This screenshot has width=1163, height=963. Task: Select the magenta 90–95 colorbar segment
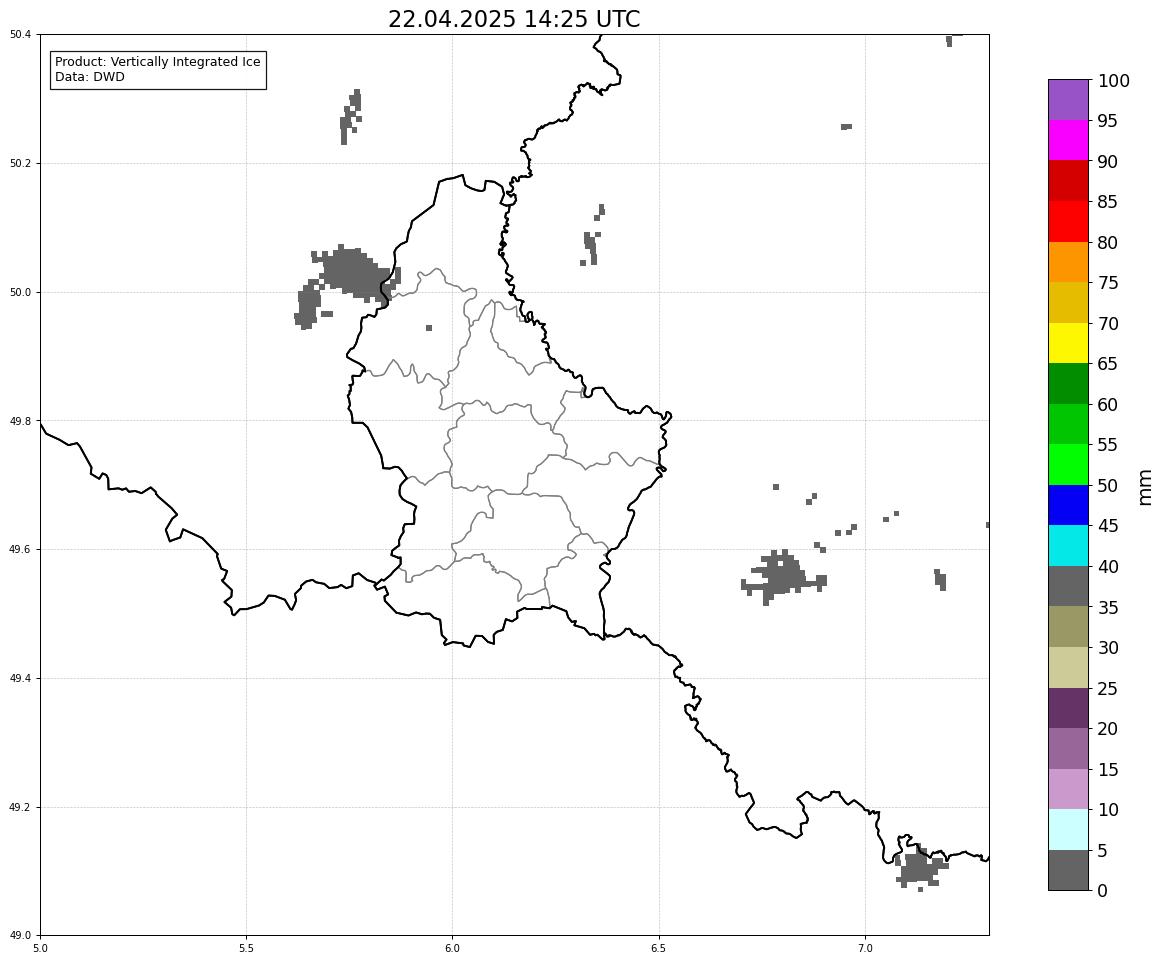pos(1068,140)
